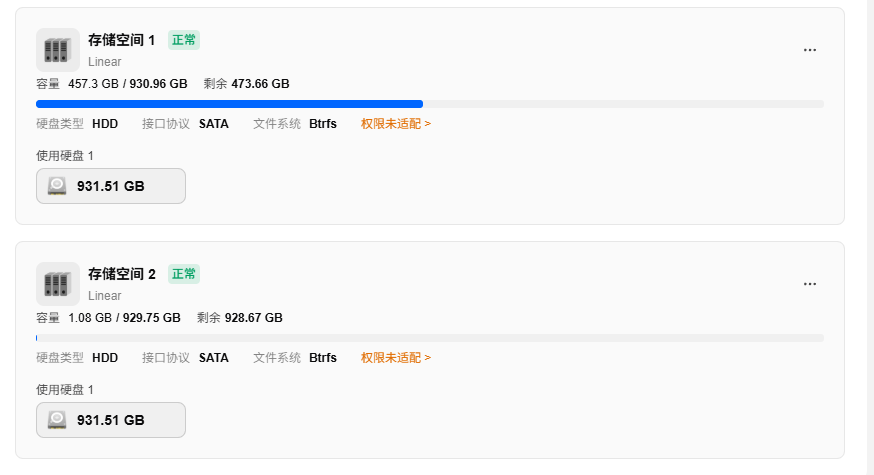This screenshot has width=874, height=475.
Task: Click the nearly empty usage bar of 存储空间 2
Action: coord(430,338)
